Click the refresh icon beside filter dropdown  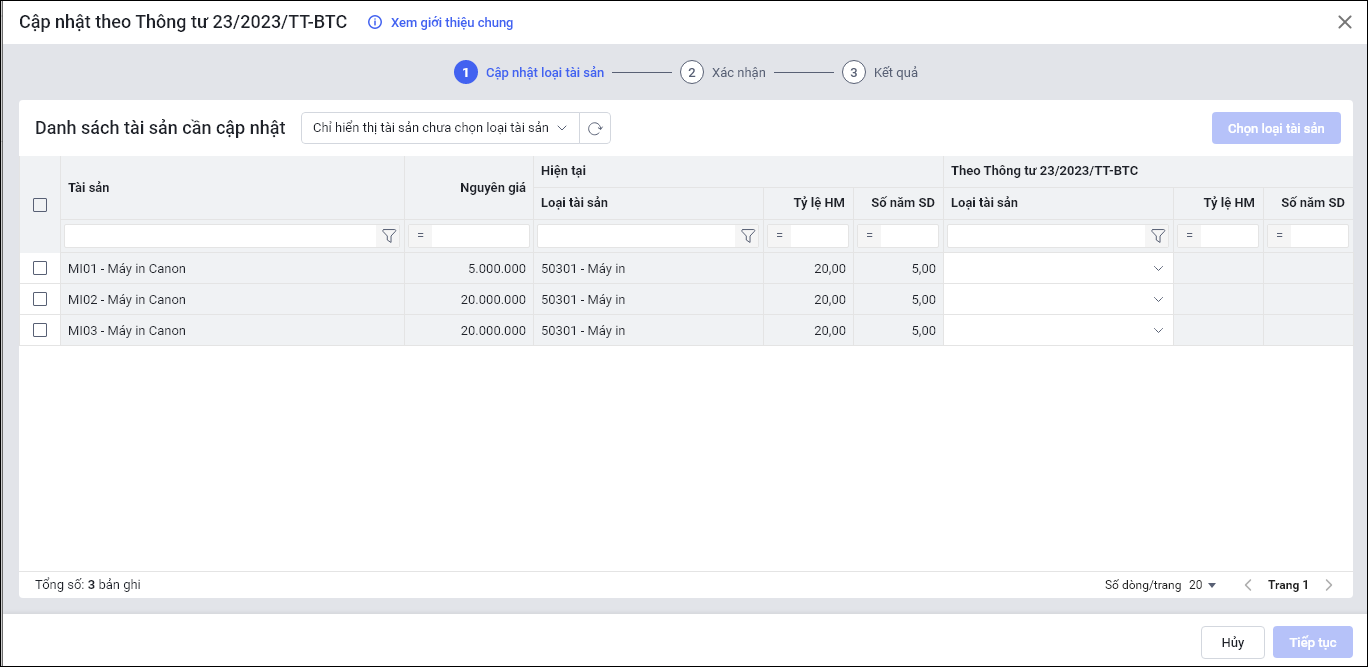[595, 128]
